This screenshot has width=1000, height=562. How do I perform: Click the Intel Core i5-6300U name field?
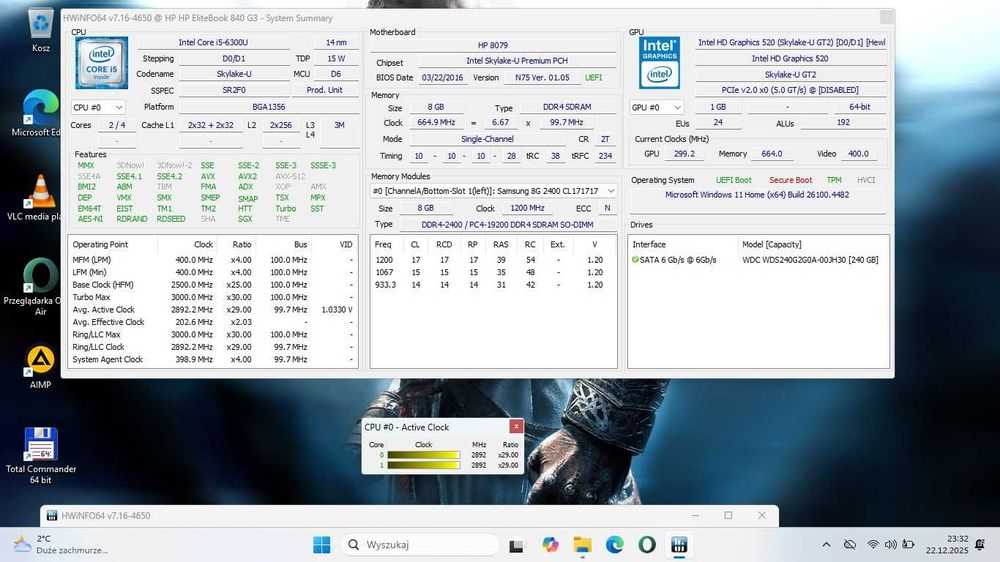click(213, 42)
